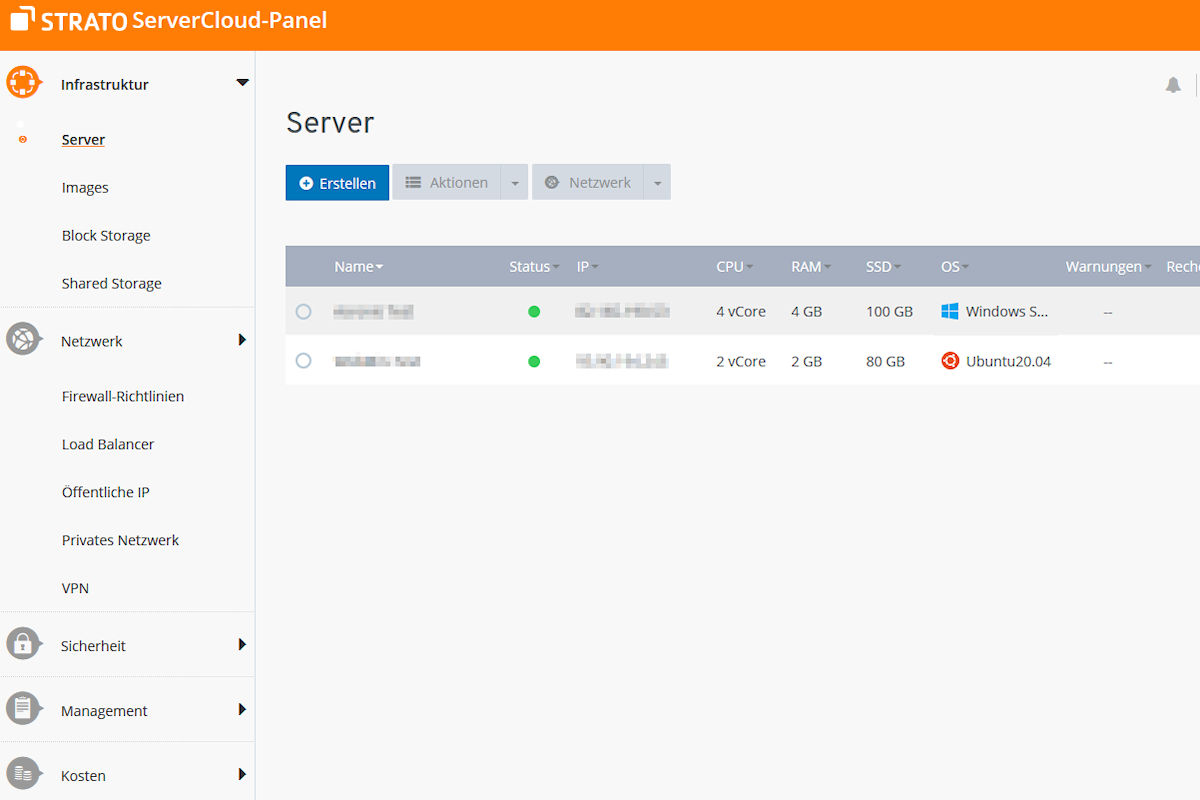Screen dimensions: 1200x800
Task: Open the Aktionen dropdown arrow
Action: (x=514, y=183)
